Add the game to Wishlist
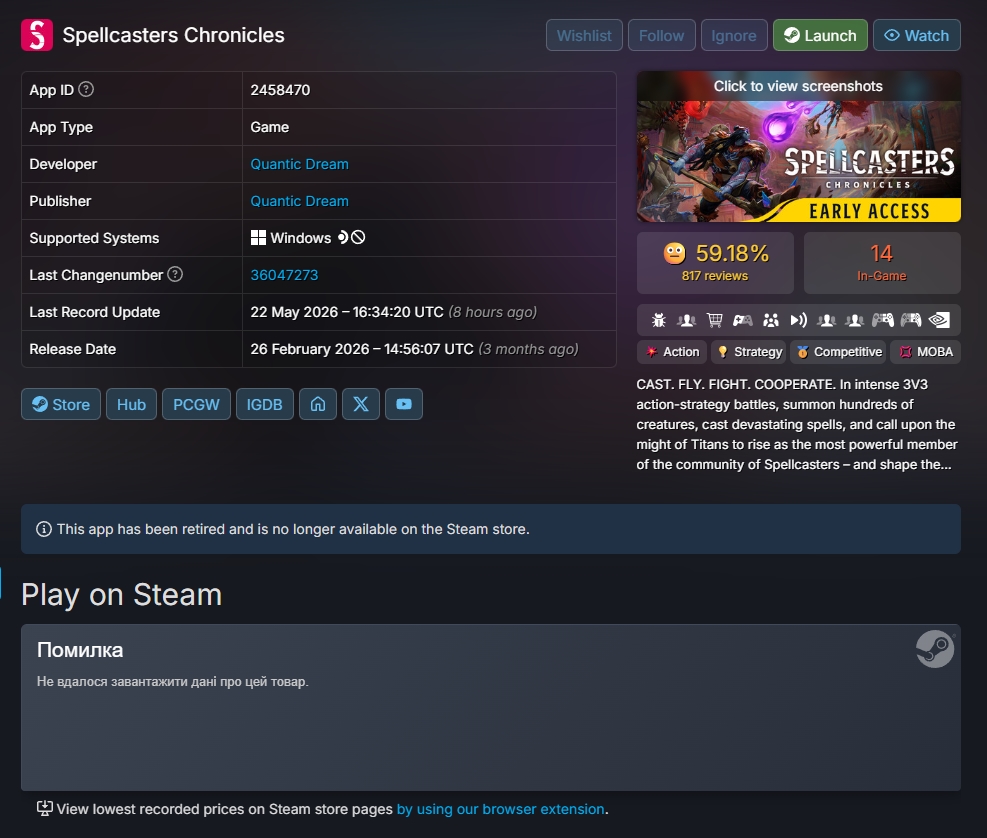Image resolution: width=987 pixels, height=838 pixels. coord(584,35)
